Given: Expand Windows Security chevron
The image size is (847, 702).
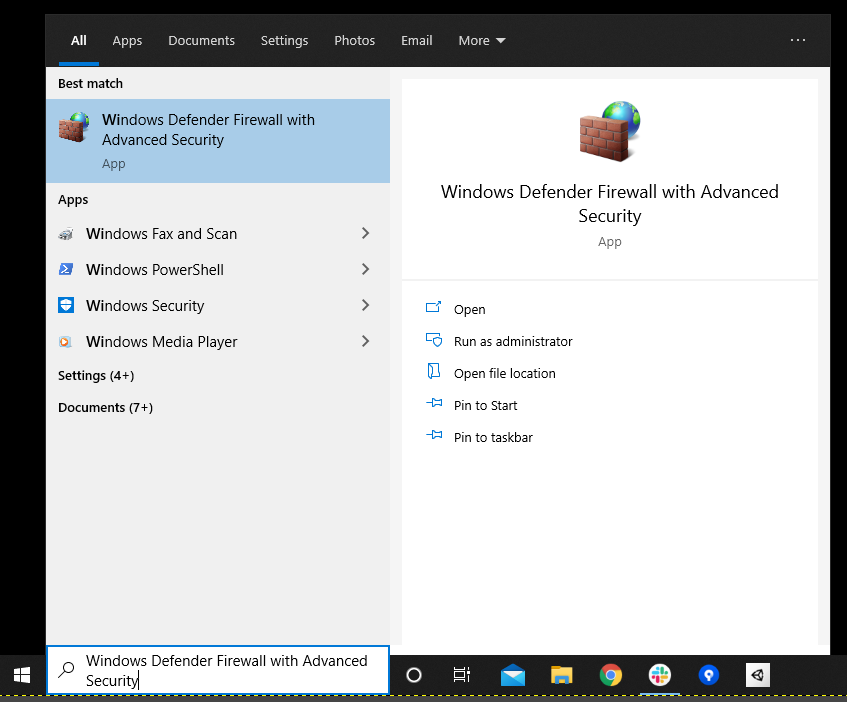Looking at the screenshot, I should pos(366,305).
